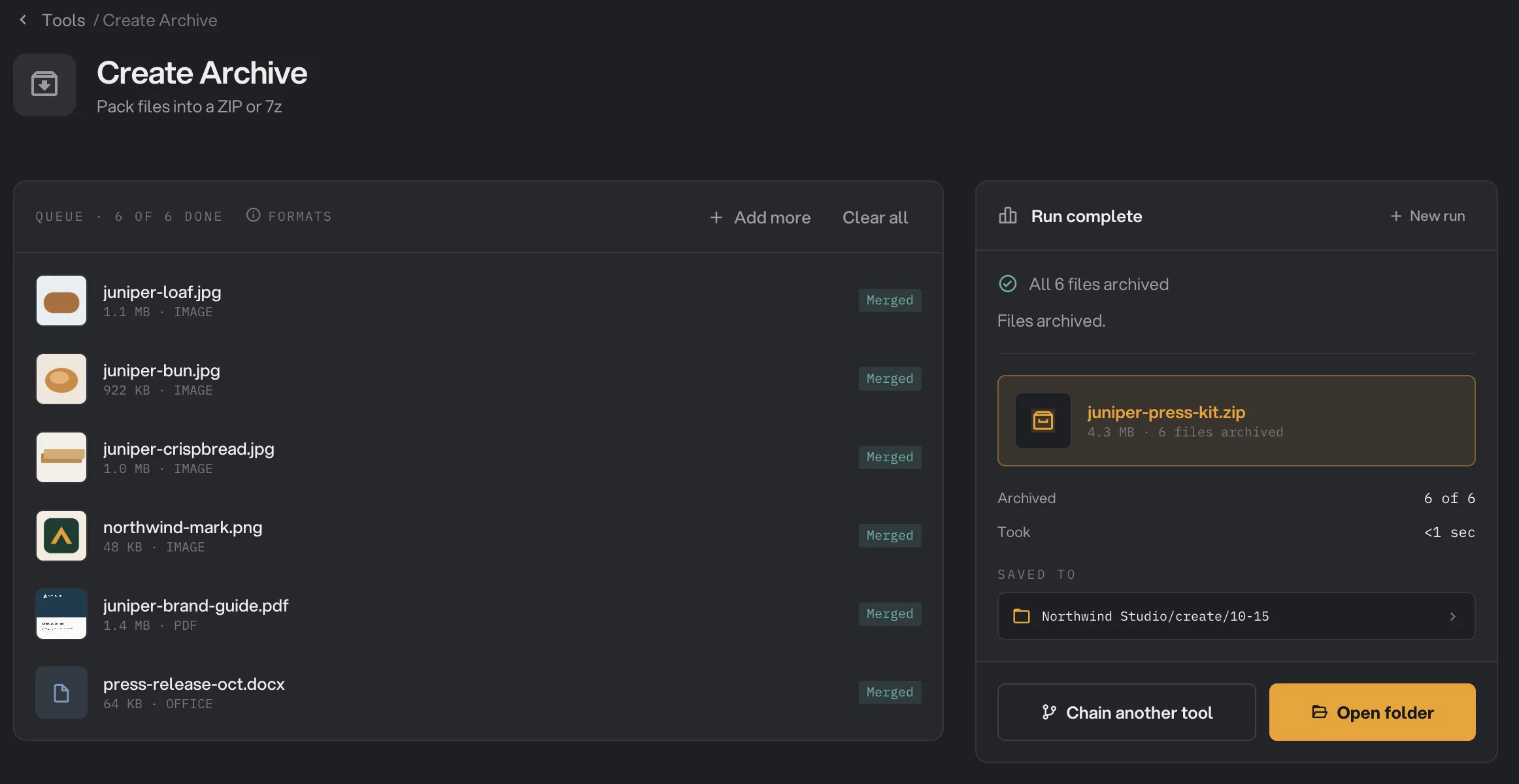Click the archive box icon for juniper-press-kit.zip

tap(1043, 421)
